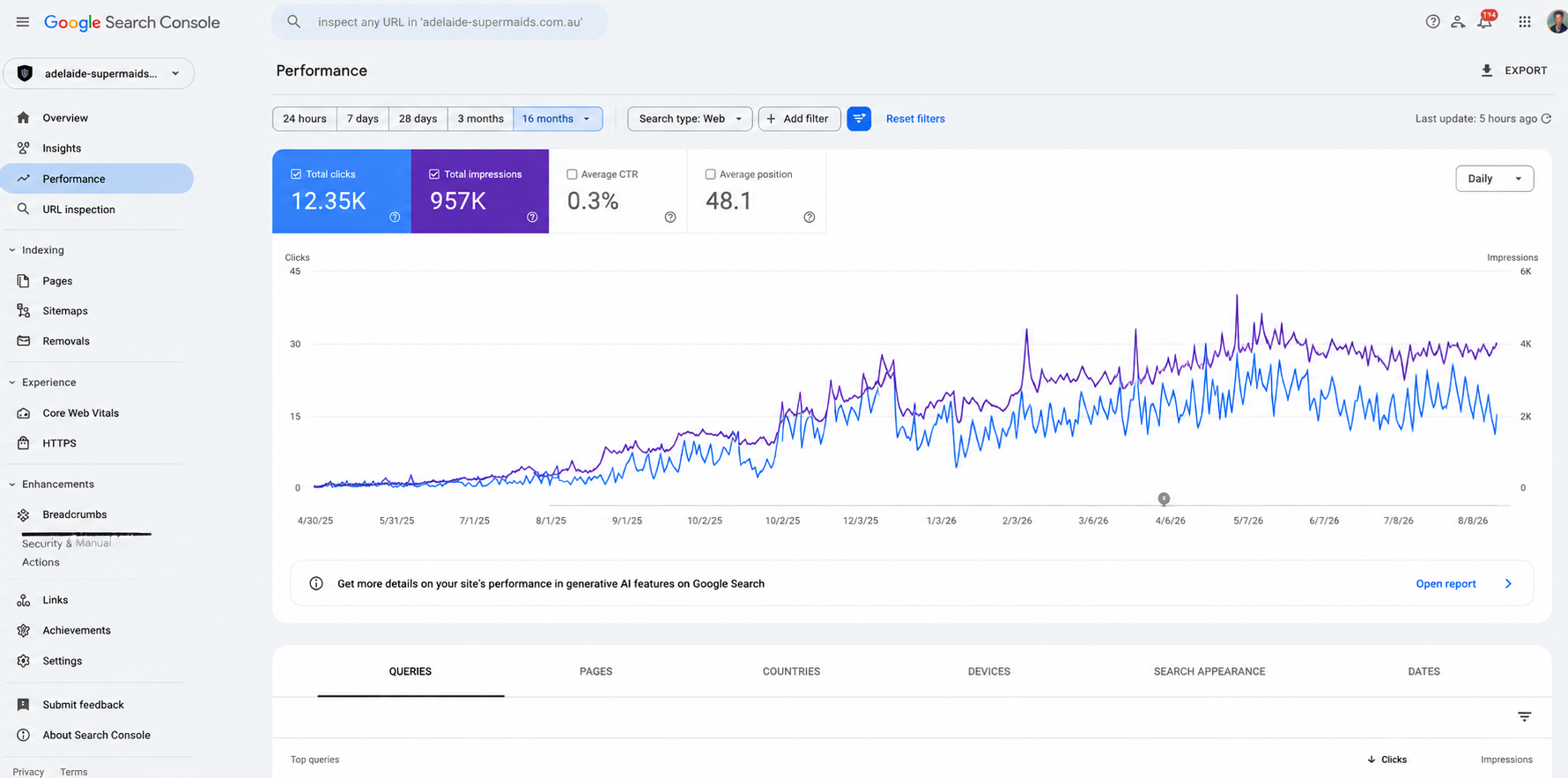Switch to the DATES tab
Viewport: 1568px width, 778px height.
click(x=1424, y=671)
